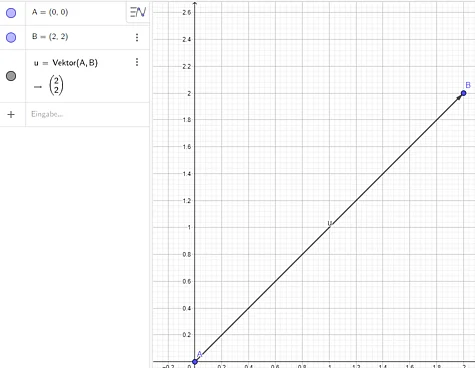Toggle visibility of point B
This screenshot has width=475, height=368.
[x=11, y=37]
